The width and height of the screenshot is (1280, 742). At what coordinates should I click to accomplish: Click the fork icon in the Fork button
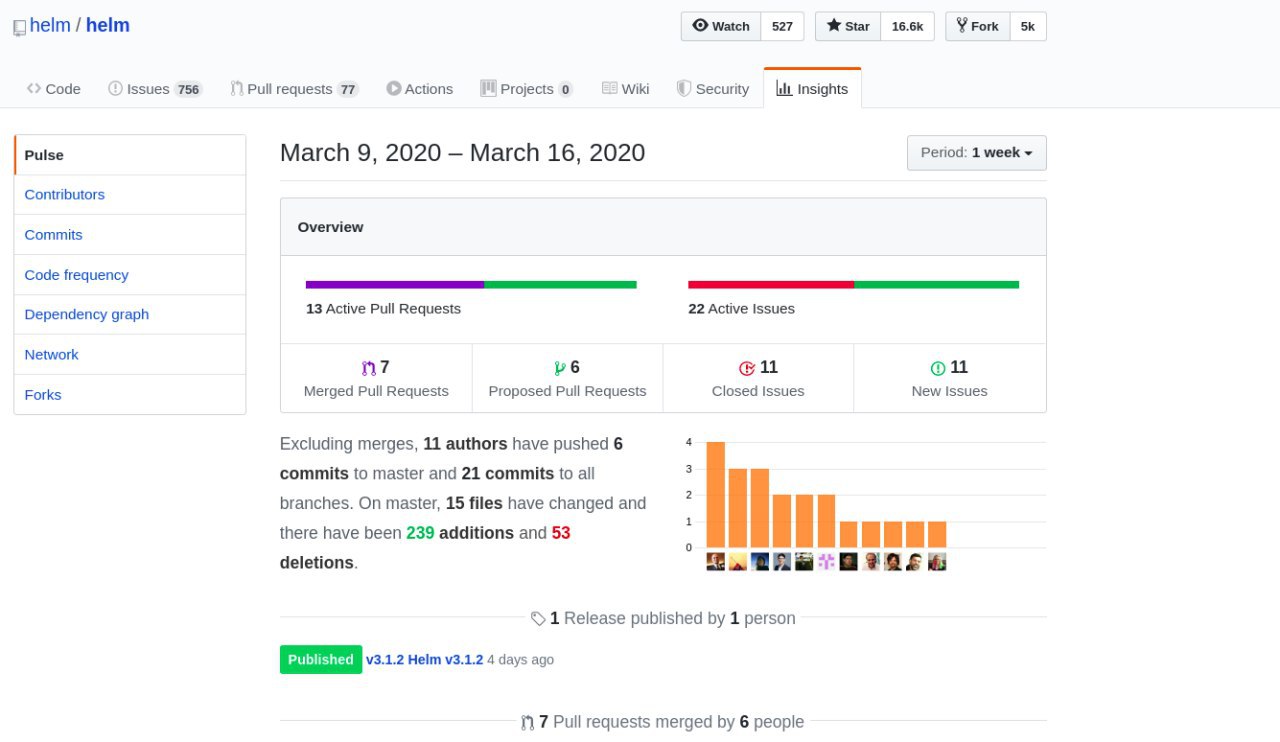[x=962, y=26]
